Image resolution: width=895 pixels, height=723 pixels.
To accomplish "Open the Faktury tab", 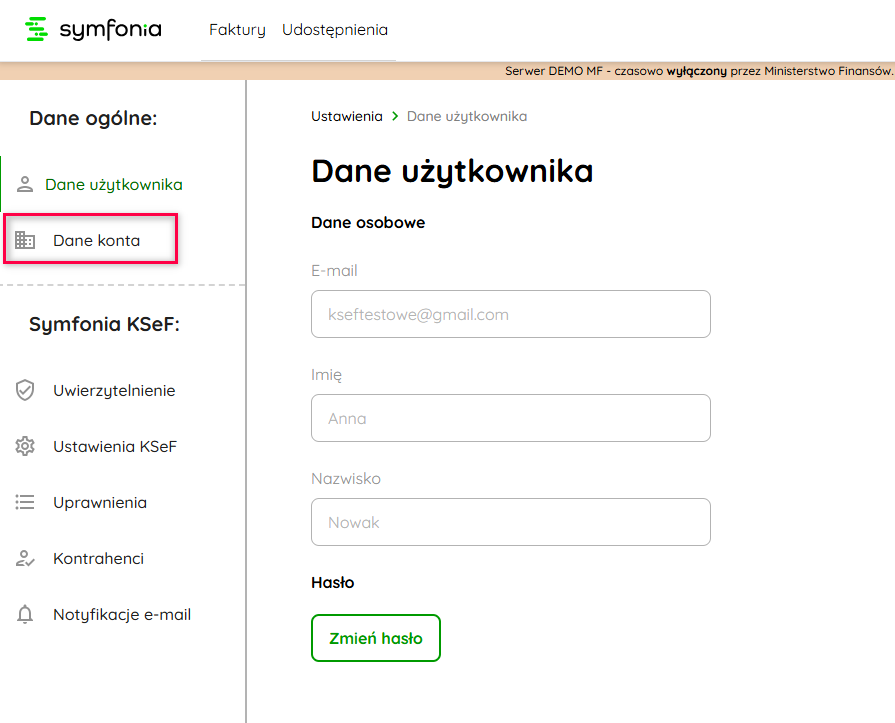I will tap(237, 30).
